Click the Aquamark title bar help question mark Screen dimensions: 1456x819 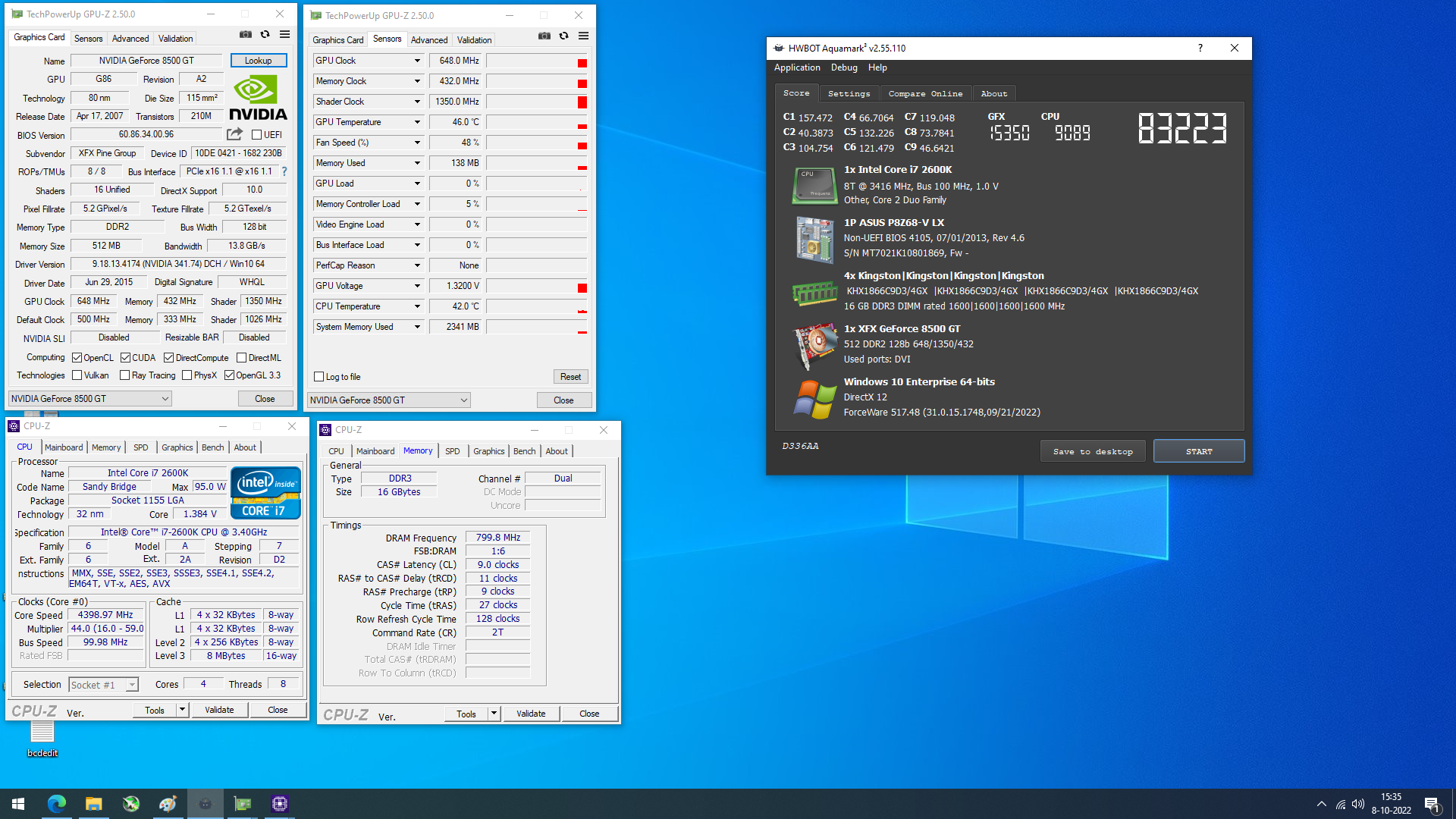point(1200,48)
